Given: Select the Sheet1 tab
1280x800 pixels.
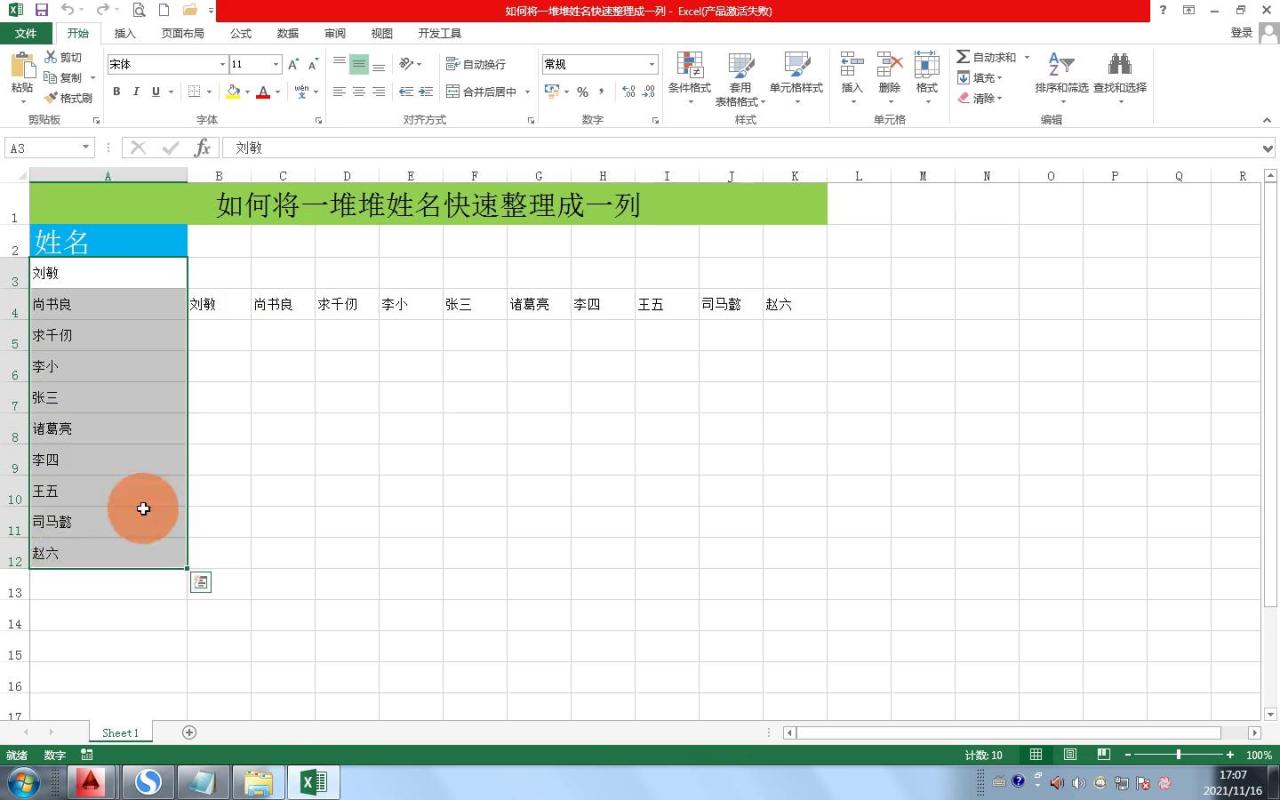Looking at the screenshot, I should pyautogui.click(x=121, y=733).
